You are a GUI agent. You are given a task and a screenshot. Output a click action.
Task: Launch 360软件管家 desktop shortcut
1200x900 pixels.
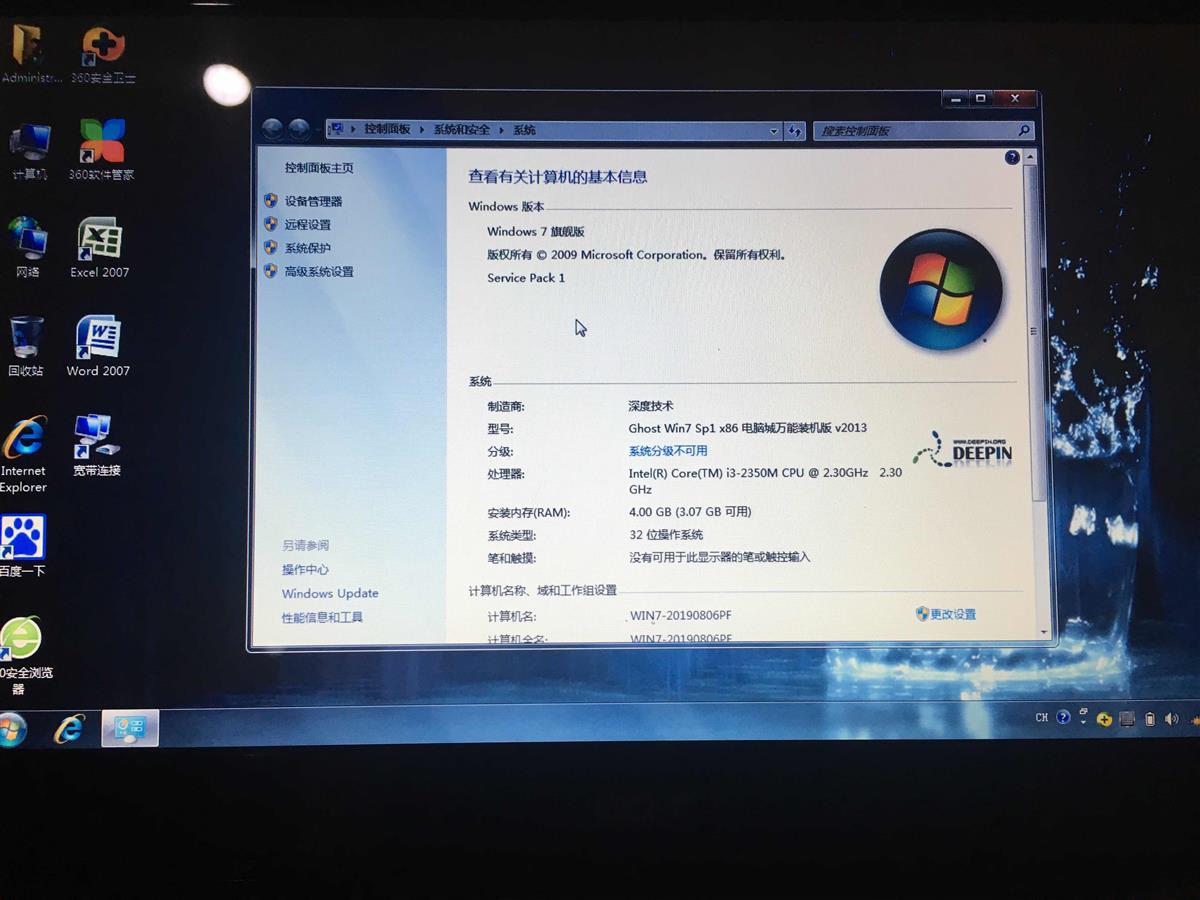tap(102, 150)
